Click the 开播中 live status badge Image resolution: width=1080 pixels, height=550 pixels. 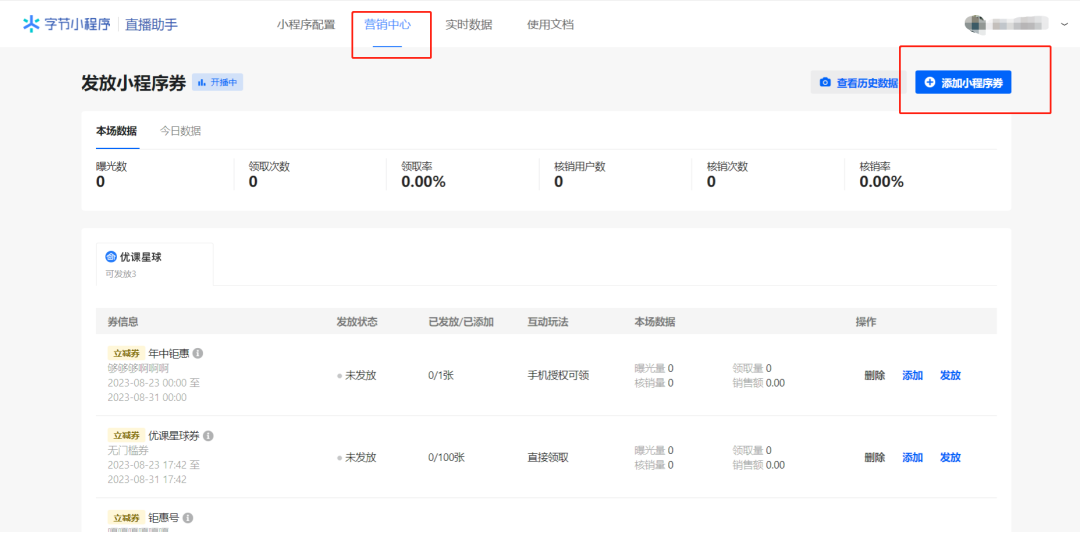(x=217, y=82)
